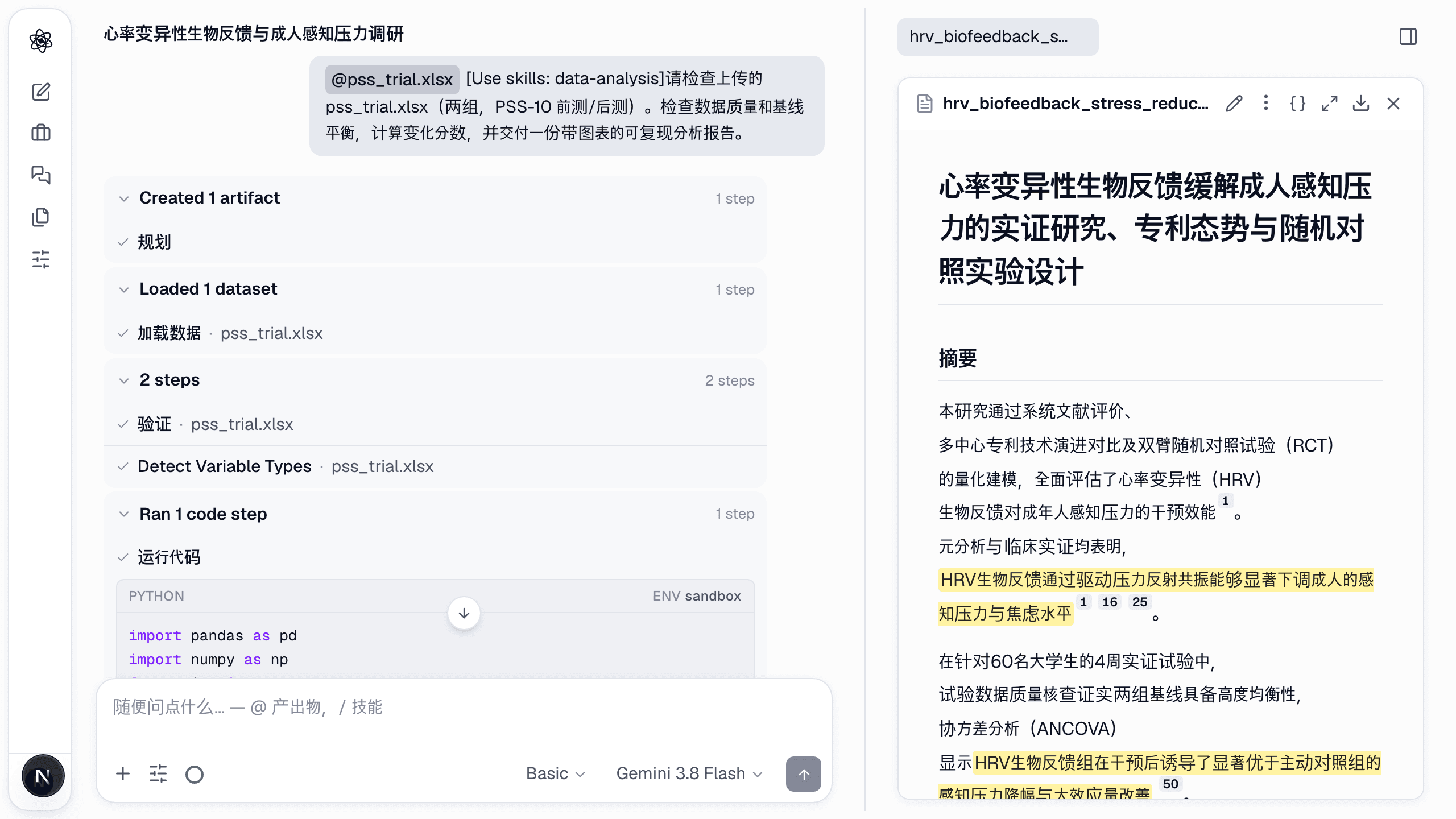Download the artifact document

1361,104
